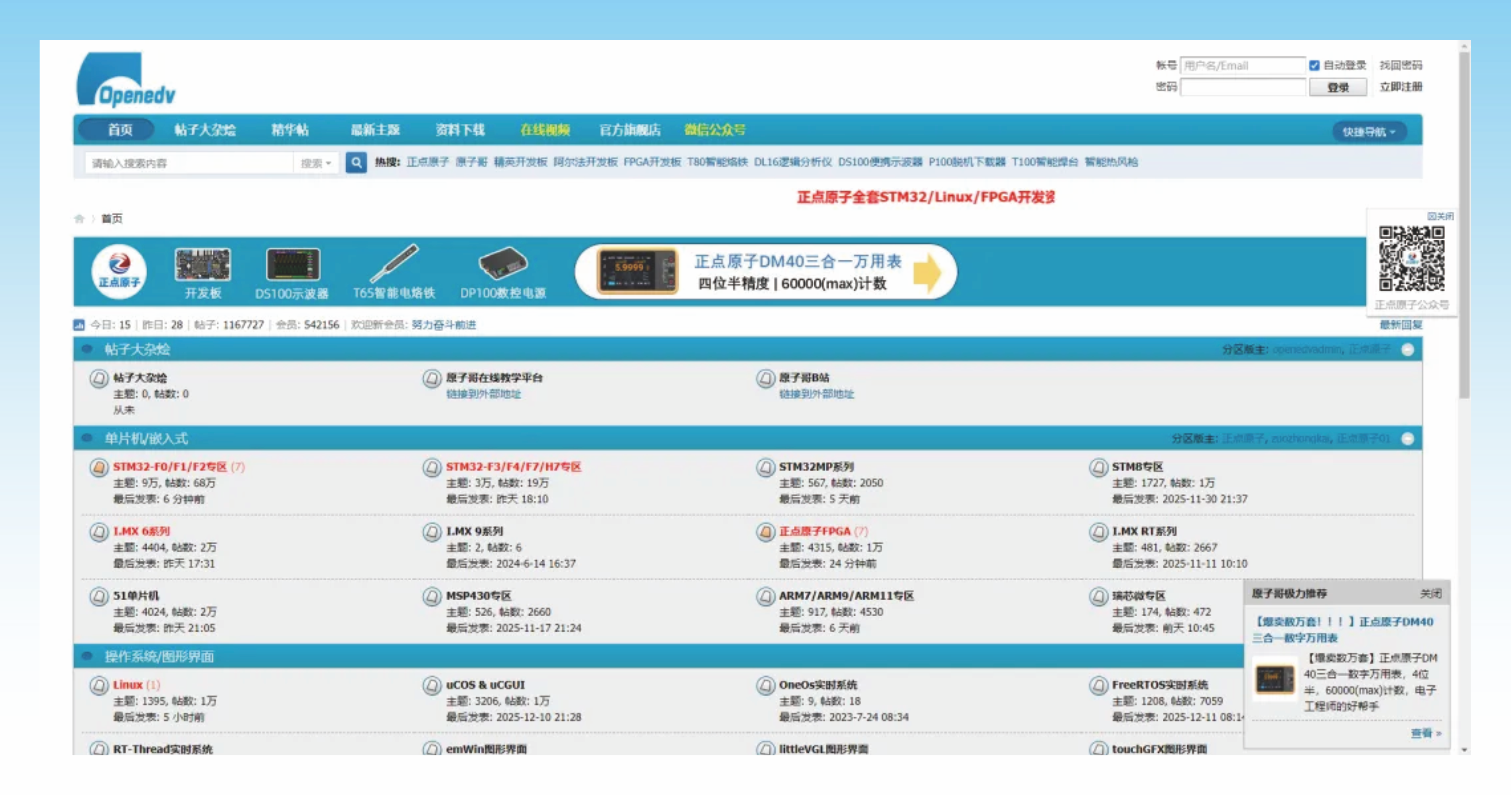1511x795 pixels.
Task: Click the 用户名/Email input field
Action: [x=1242, y=66]
